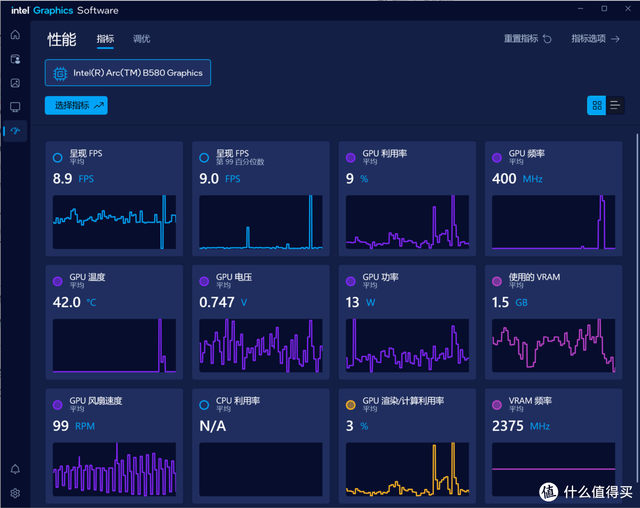This screenshot has height=508, width=640.
Task: Click the 99 RPM fan value
Action: 73,426
